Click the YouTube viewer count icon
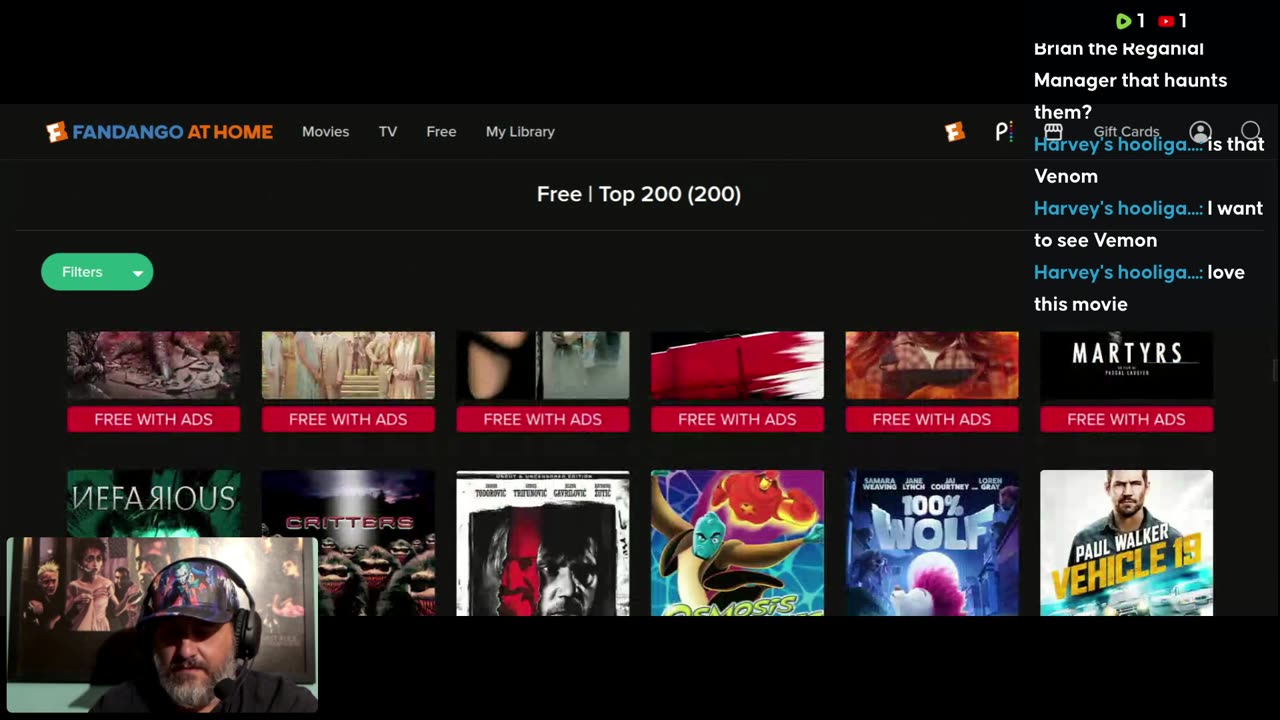 point(1166,21)
